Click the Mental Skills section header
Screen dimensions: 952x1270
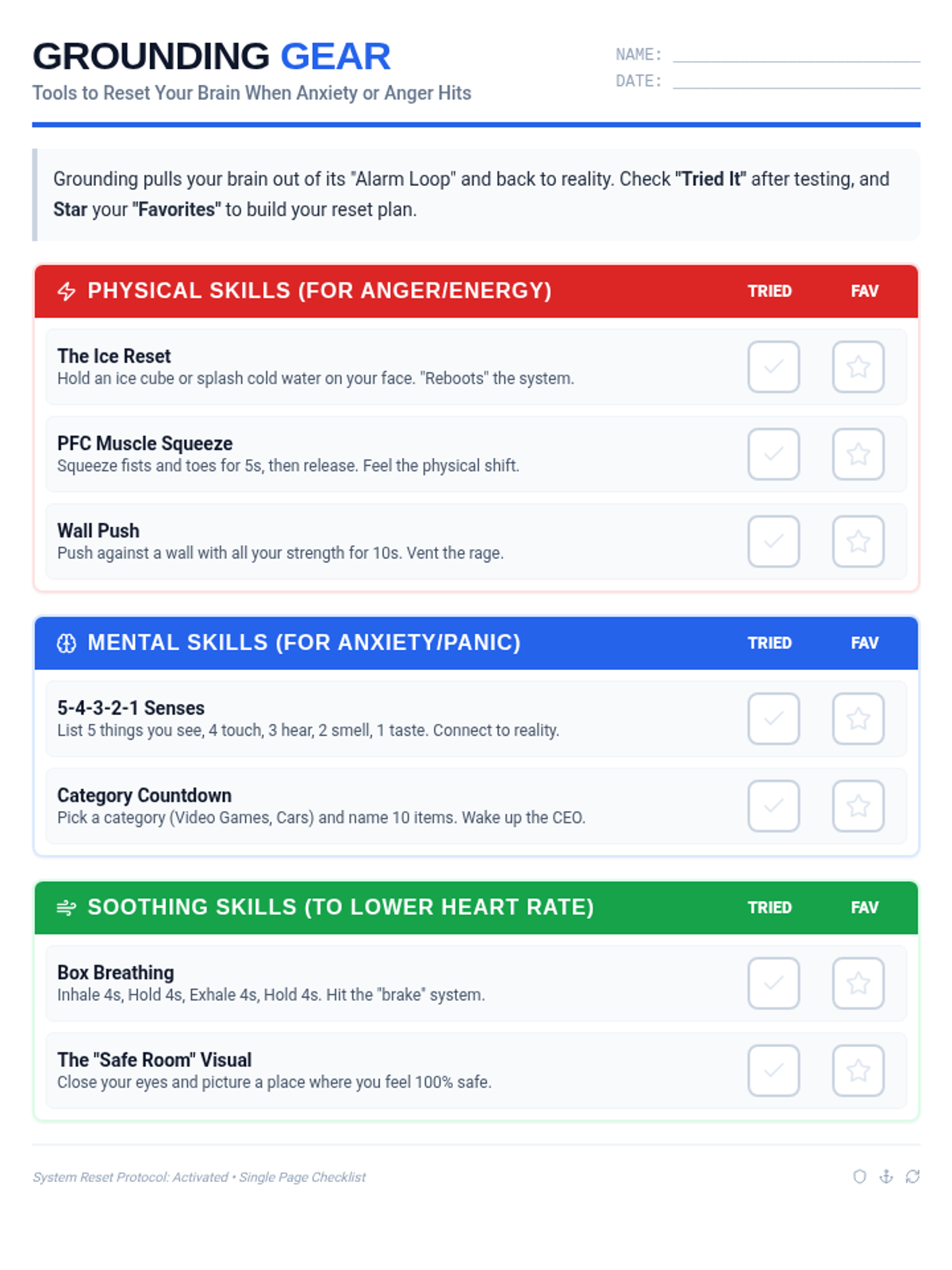pos(304,643)
